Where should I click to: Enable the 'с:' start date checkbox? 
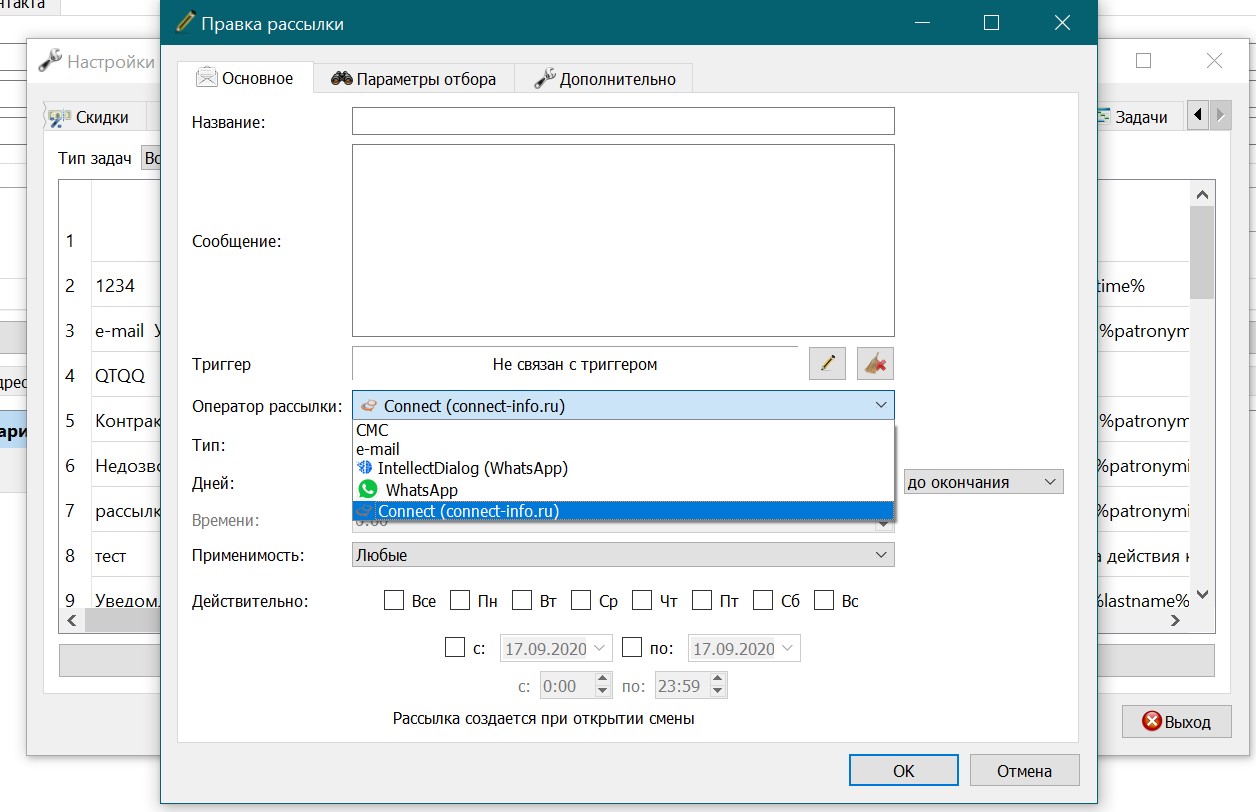click(x=454, y=647)
